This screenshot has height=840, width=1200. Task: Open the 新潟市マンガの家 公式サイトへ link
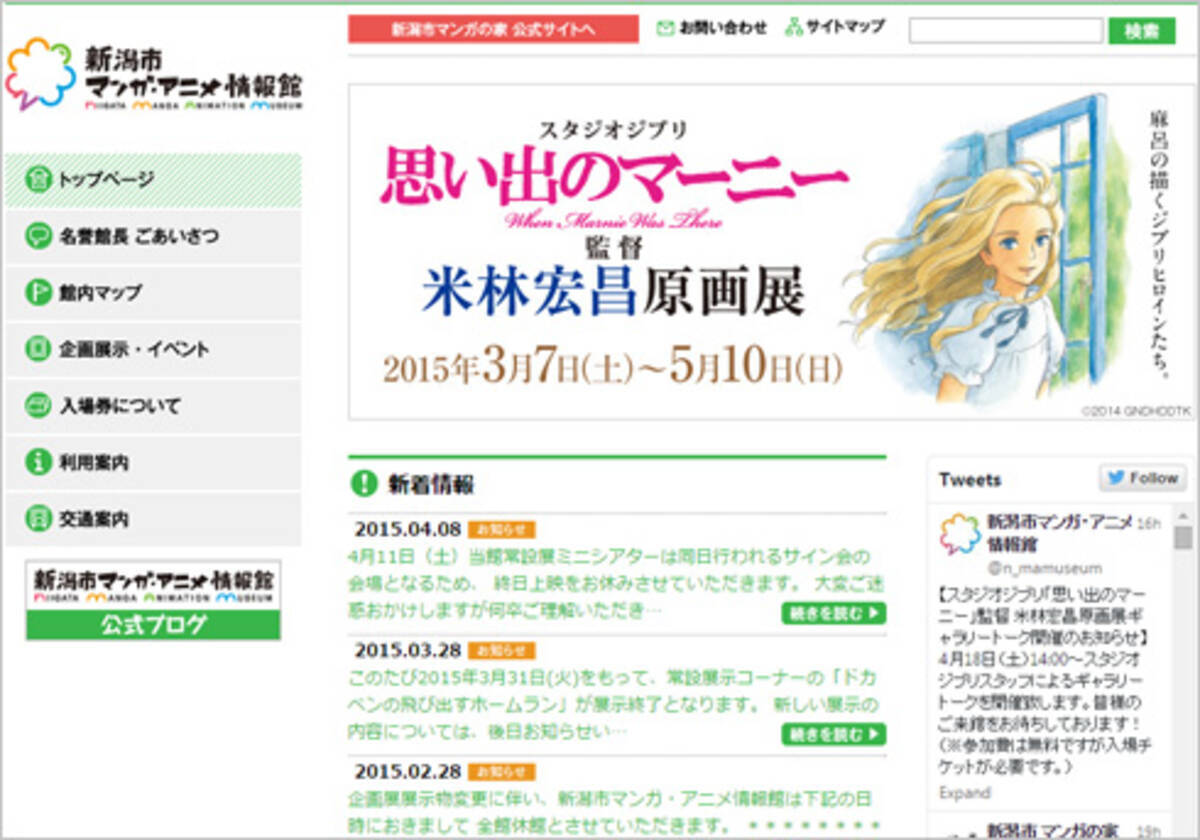click(x=493, y=29)
